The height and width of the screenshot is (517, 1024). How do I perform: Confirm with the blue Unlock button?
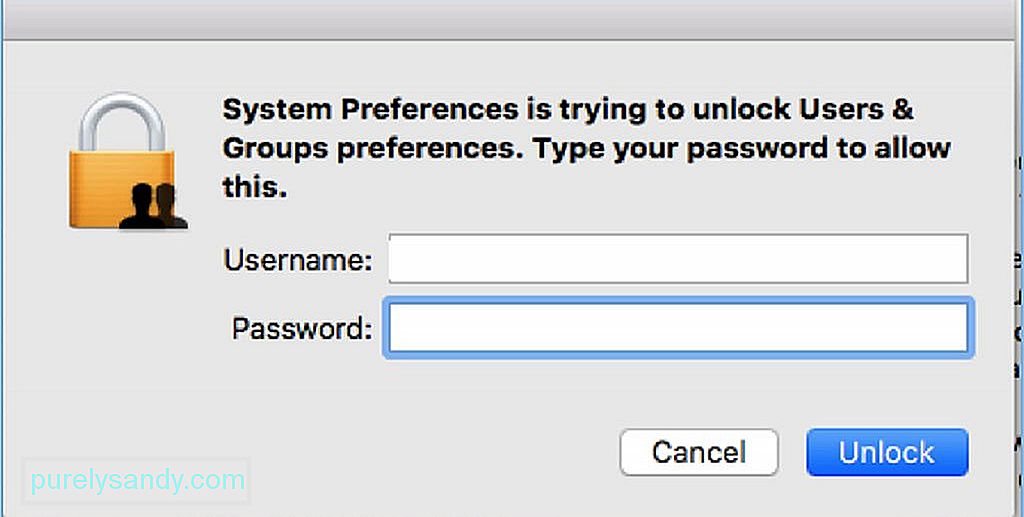[x=887, y=452]
